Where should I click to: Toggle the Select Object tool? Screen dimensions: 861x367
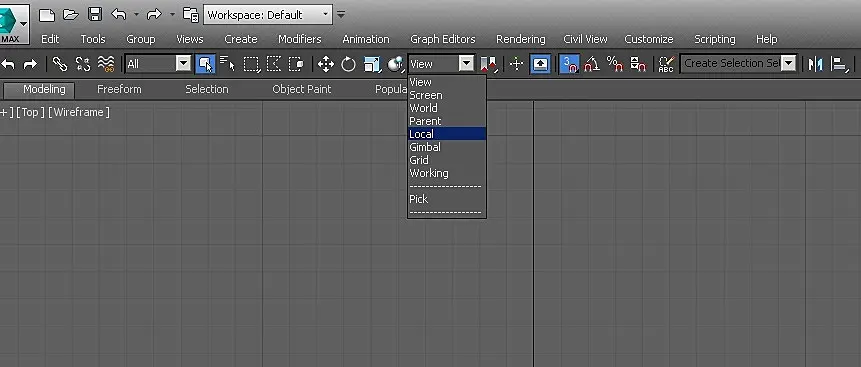(205, 64)
